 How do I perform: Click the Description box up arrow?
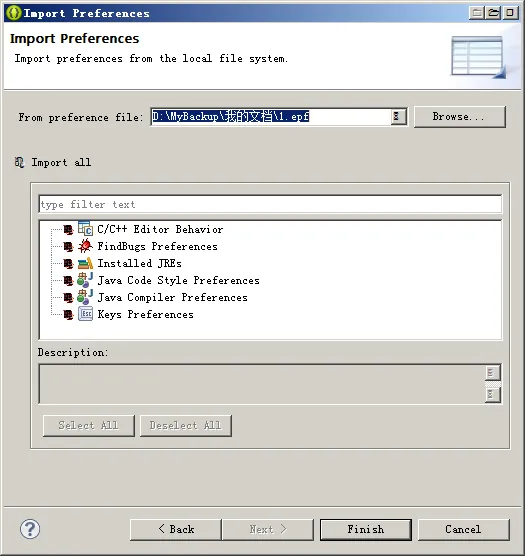pyautogui.click(x=493, y=373)
